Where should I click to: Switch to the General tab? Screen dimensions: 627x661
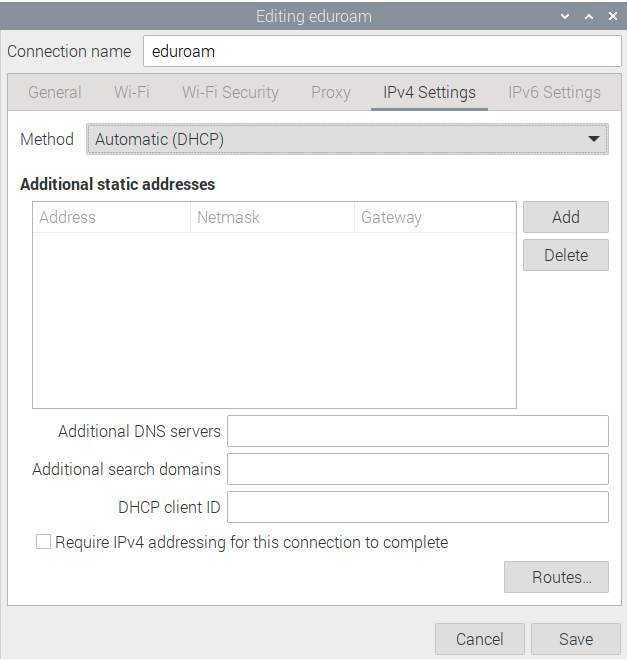pos(55,92)
